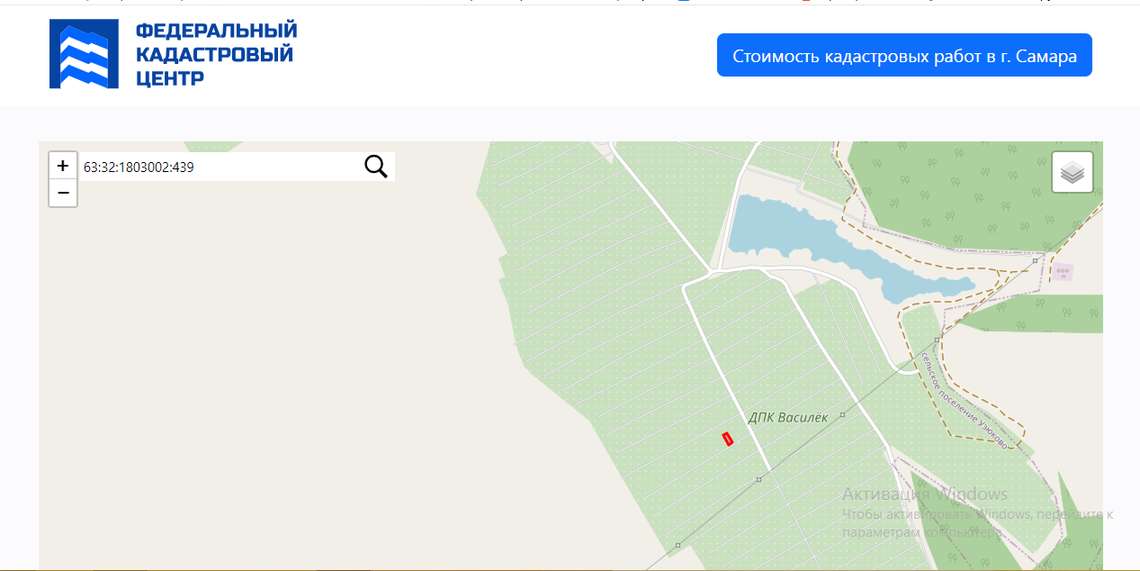Click the blue cadastral center logo emblem
The width and height of the screenshot is (1140, 571).
(x=84, y=54)
